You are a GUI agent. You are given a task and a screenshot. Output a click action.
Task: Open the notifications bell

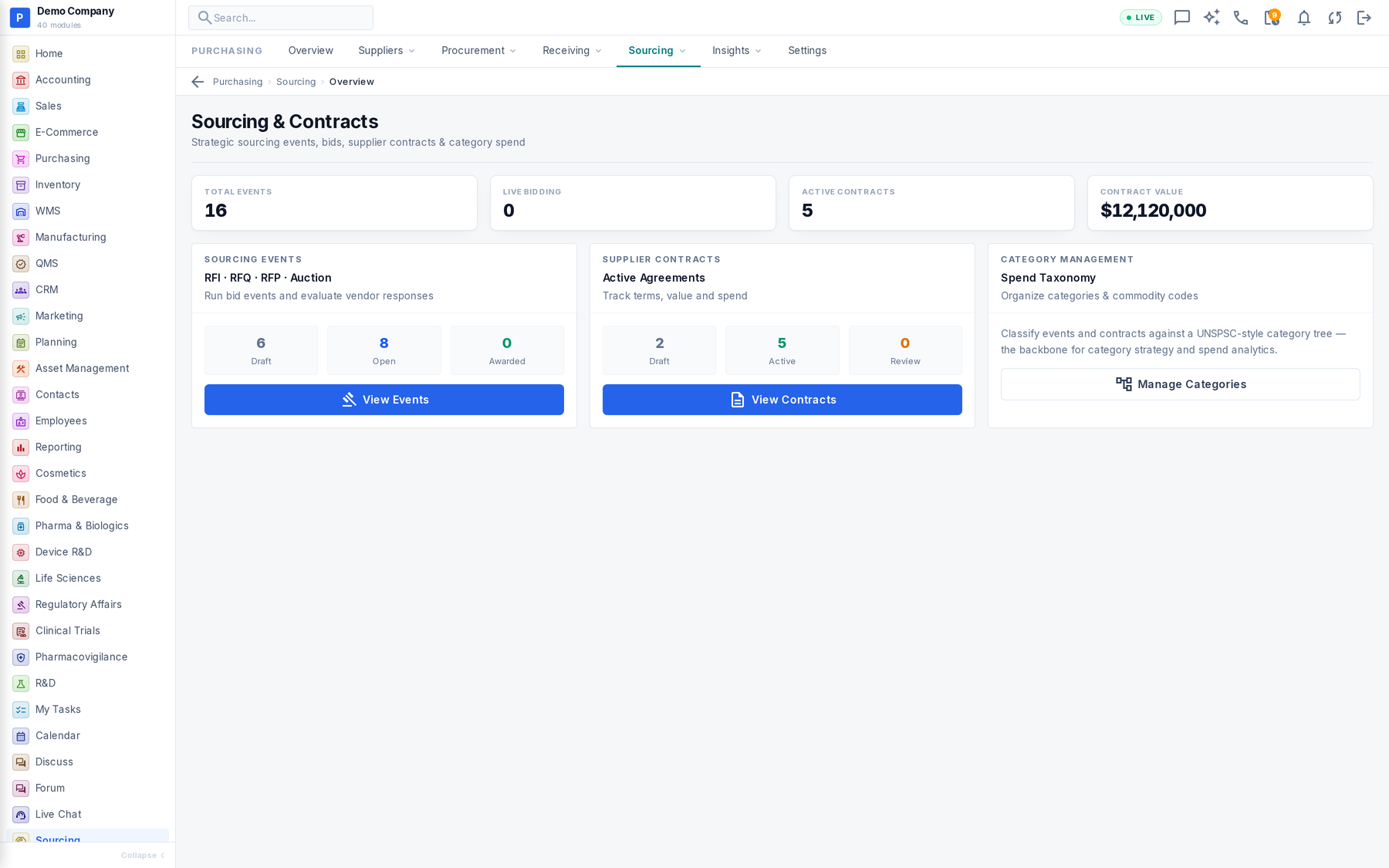point(1303,18)
